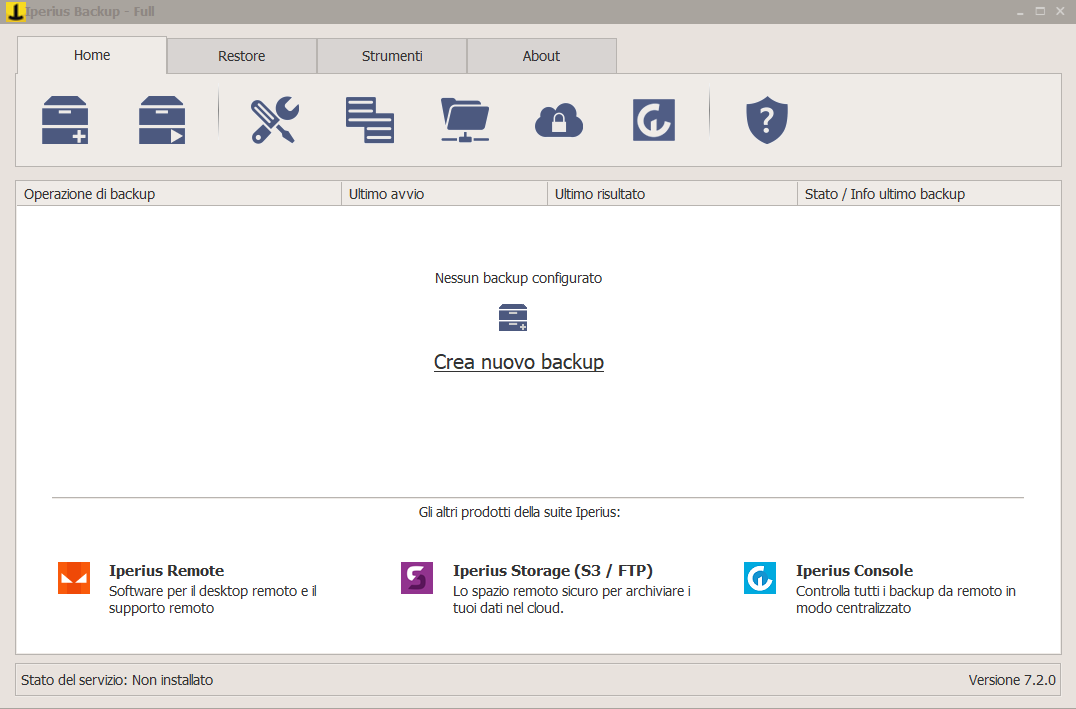Open the Strumenti tab

click(392, 56)
